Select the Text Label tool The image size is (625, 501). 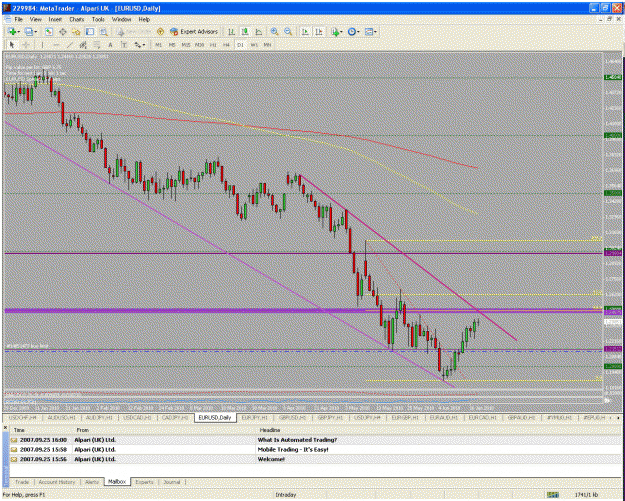point(124,45)
